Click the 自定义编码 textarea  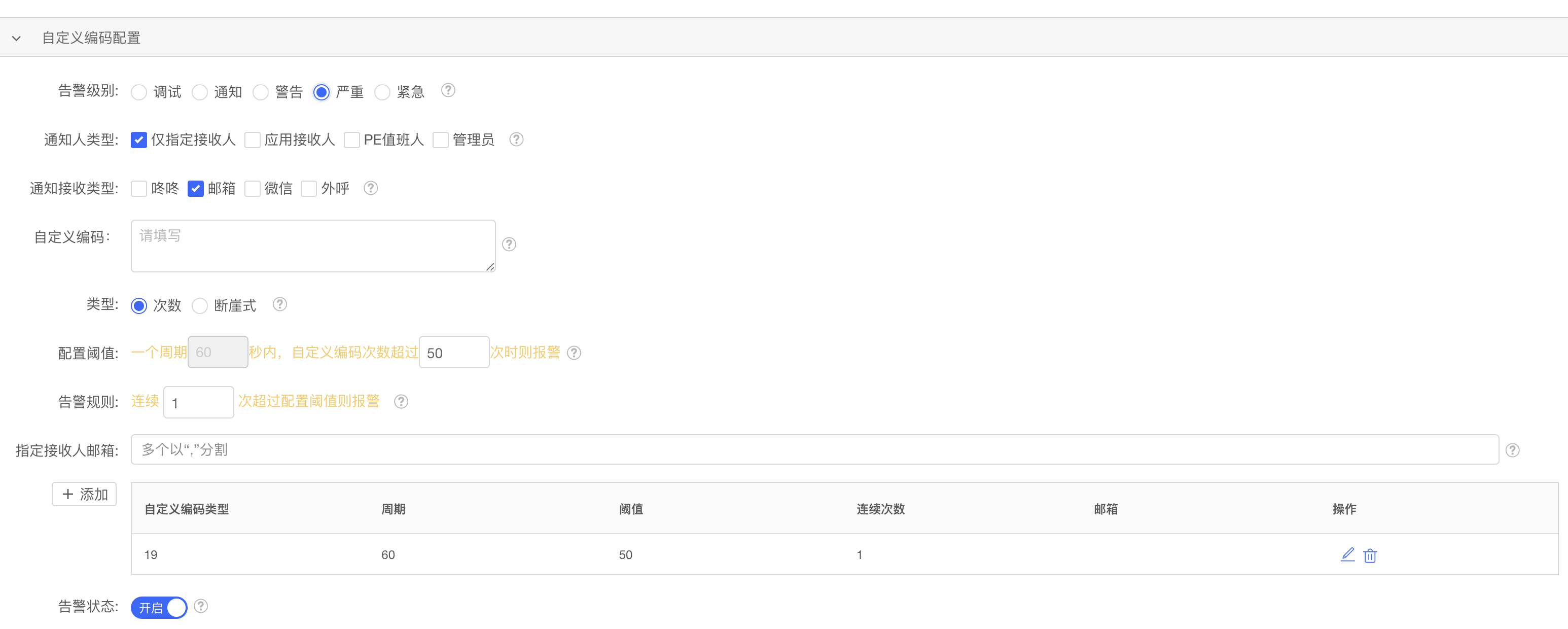pyautogui.click(x=313, y=246)
